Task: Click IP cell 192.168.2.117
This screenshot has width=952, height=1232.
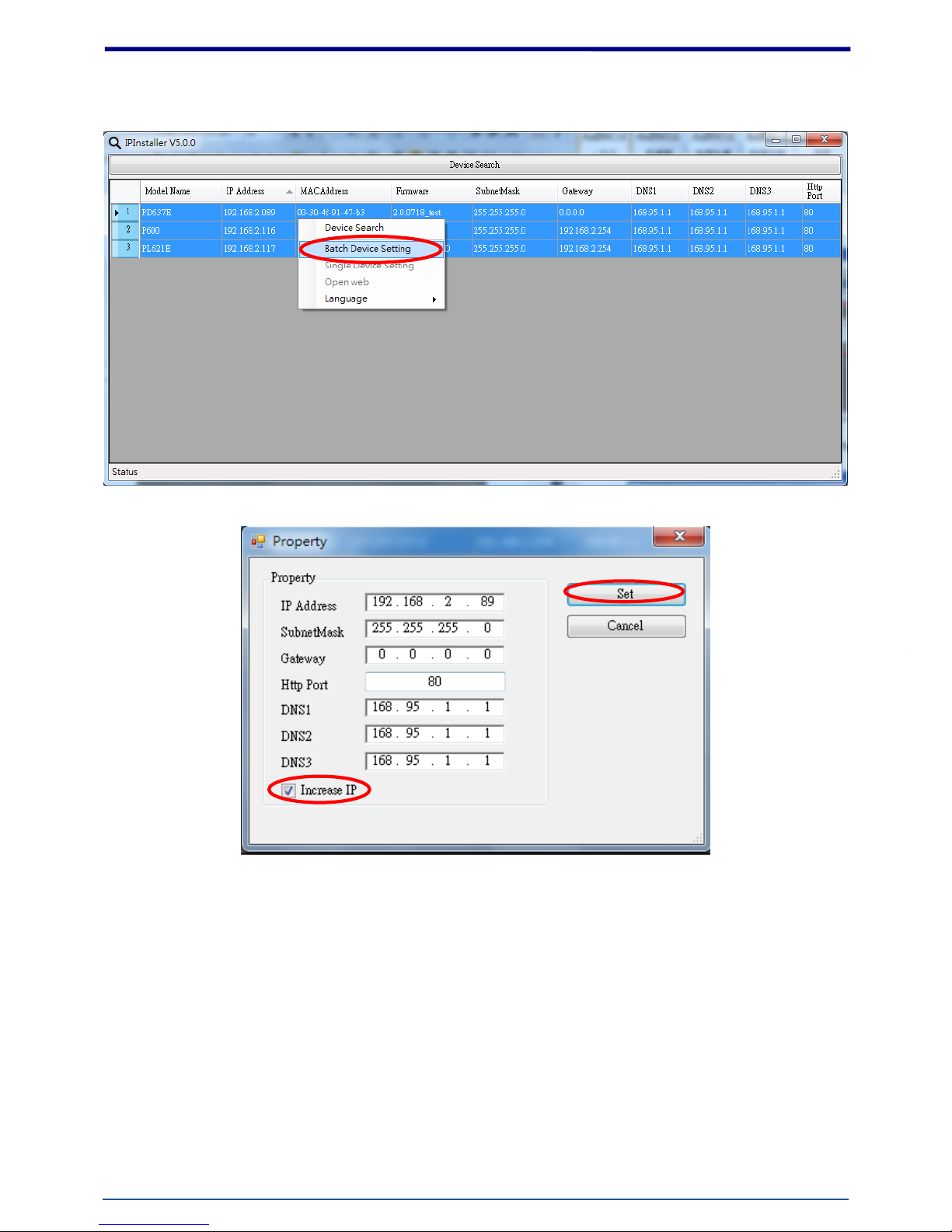Action: click(x=258, y=249)
